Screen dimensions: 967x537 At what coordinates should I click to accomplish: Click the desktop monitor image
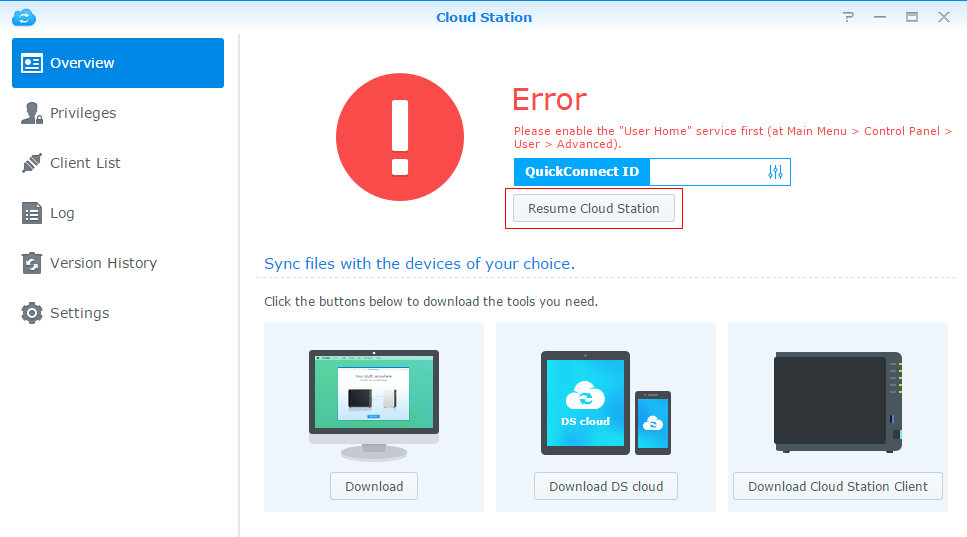[x=374, y=405]
